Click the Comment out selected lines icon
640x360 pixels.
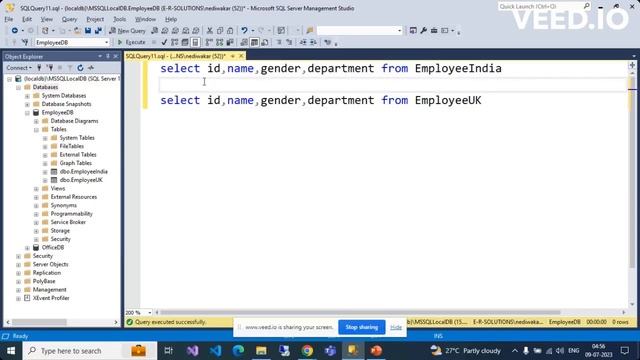pyautogui.click(x=279, y=42)
